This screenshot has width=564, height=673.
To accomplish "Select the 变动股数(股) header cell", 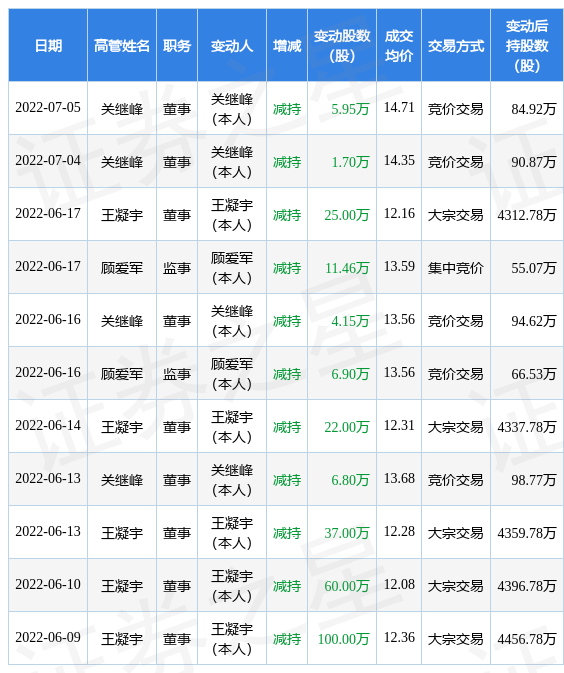I will tap(342, 45).
